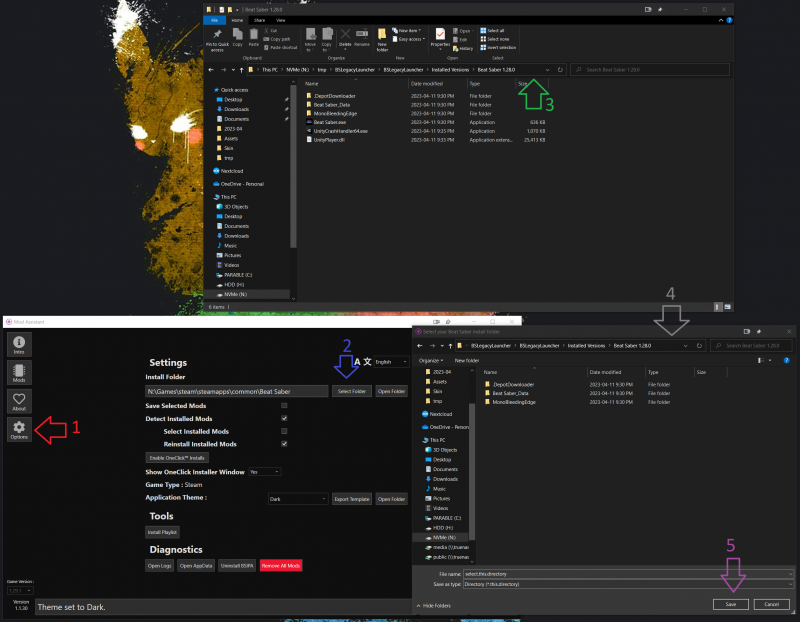Switch to the View tab in Explorer ribbon
Viewport: 800px width, 622px height.
click(282, 19)
